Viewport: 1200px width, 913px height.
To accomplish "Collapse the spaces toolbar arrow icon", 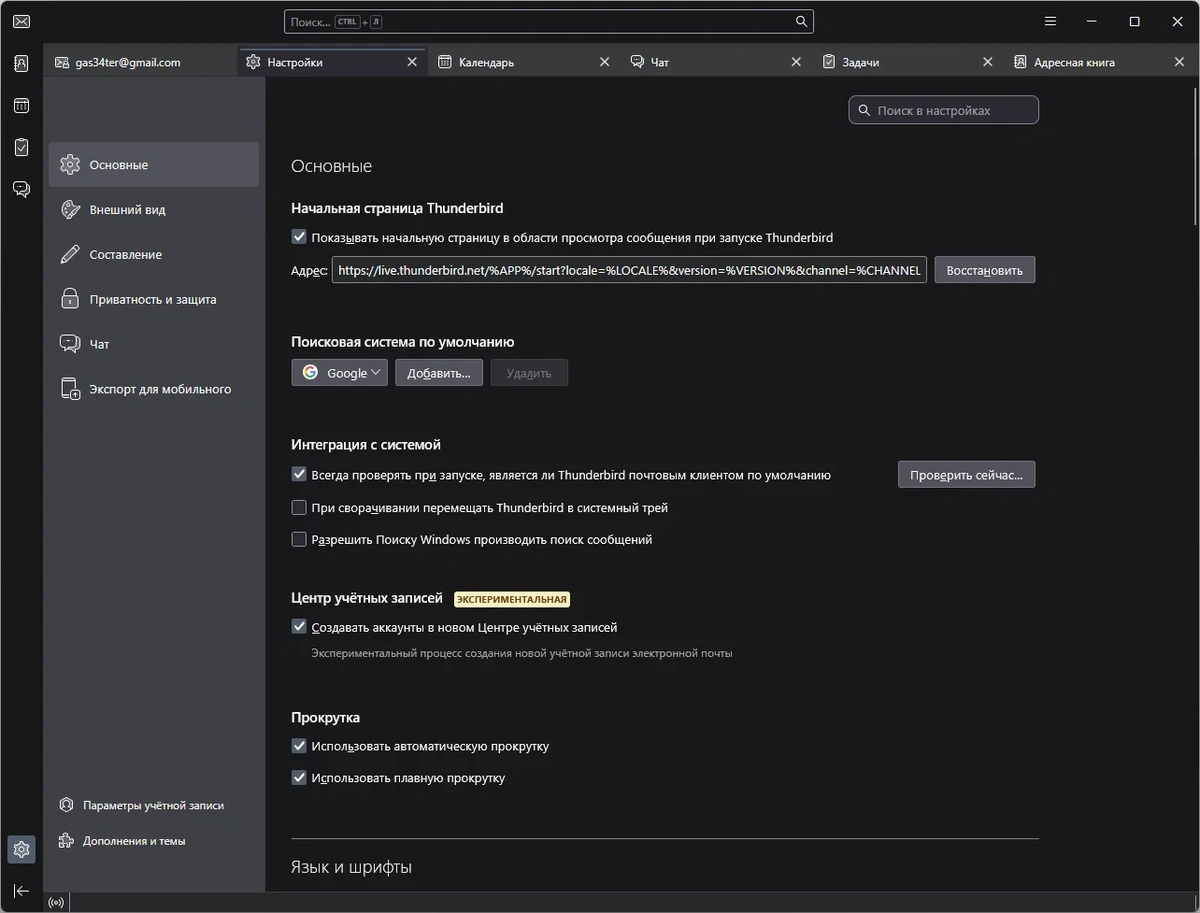I will (x=21, y=891).
